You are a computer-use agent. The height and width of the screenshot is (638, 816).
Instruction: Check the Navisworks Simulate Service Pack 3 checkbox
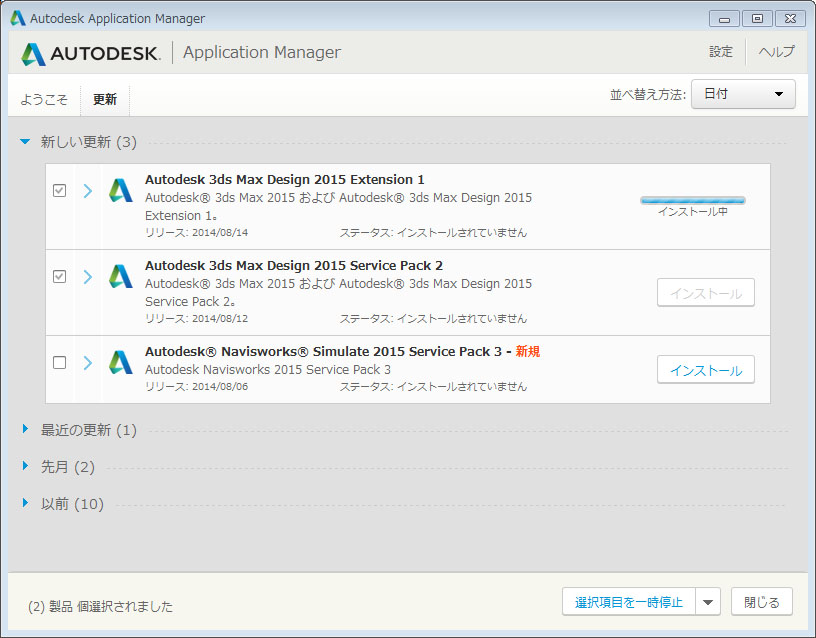point(60,362)
